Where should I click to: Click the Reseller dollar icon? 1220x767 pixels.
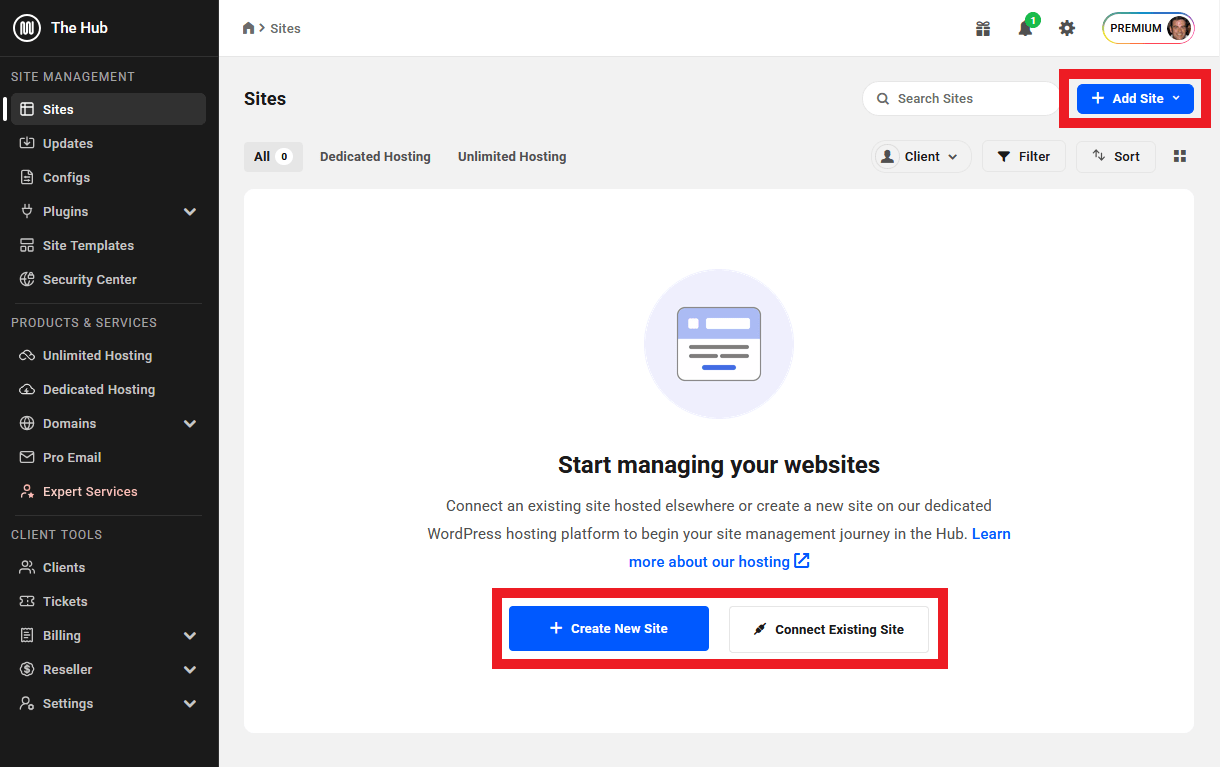[27, 669]
